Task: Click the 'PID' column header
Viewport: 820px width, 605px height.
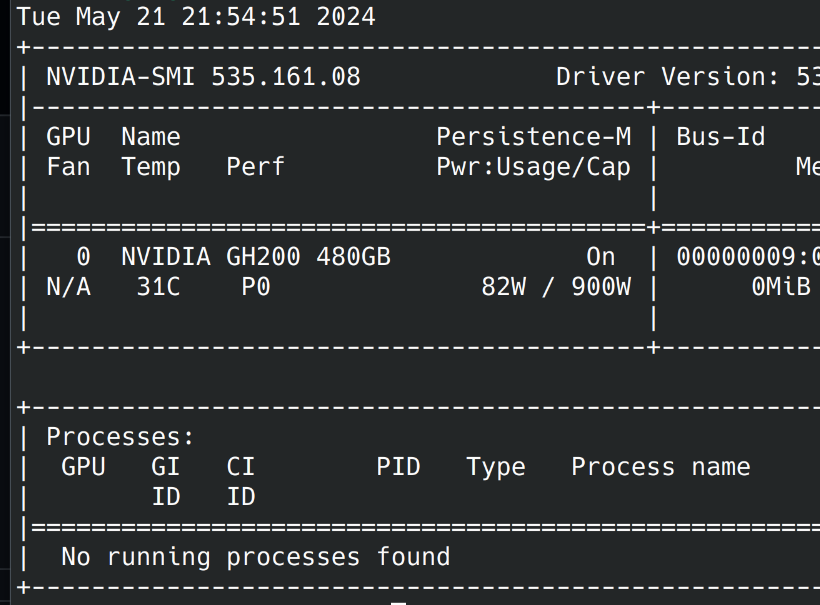Action: [x=398, y=467]
